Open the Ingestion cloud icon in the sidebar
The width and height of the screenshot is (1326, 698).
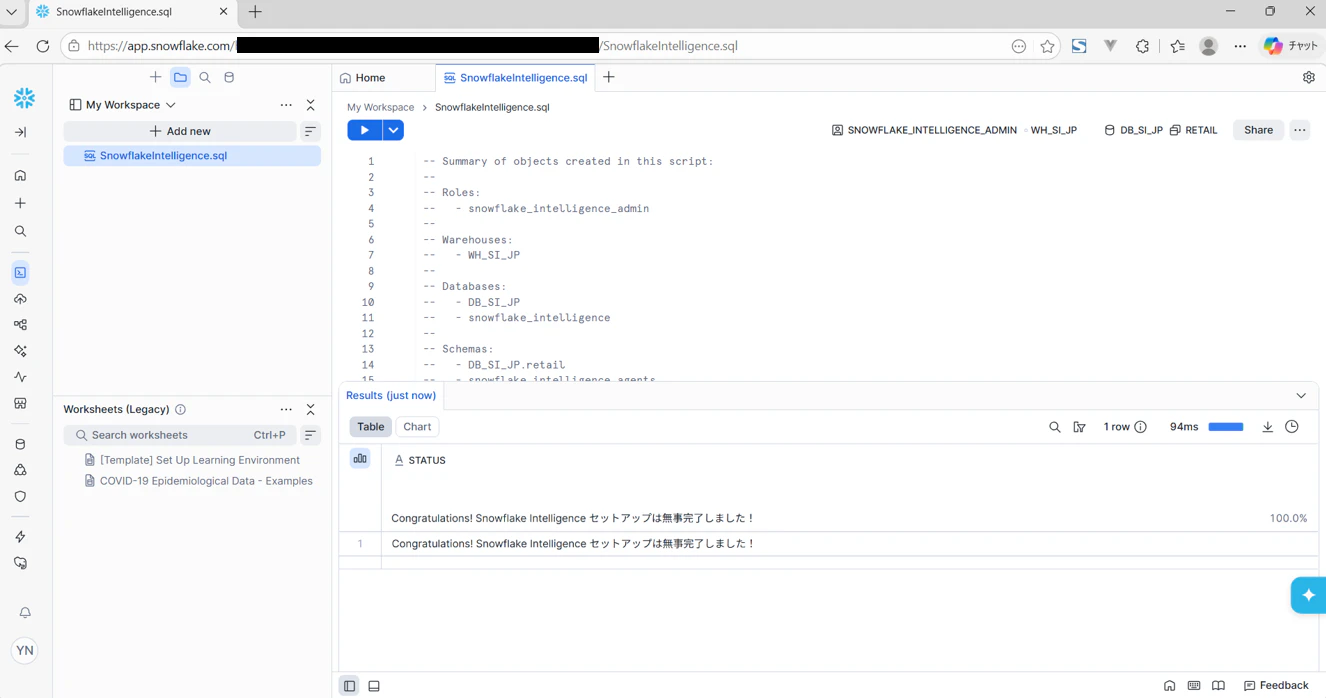pyautogui.click(x=20, y=299)
